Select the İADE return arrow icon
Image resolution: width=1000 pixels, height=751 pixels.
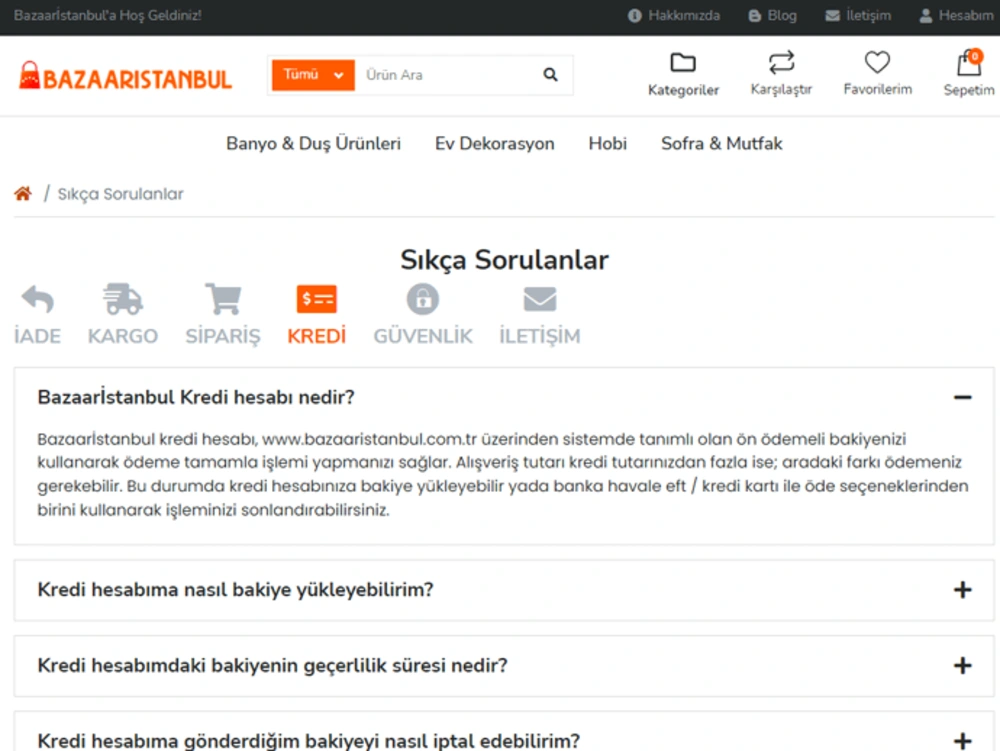pos(38,300)
